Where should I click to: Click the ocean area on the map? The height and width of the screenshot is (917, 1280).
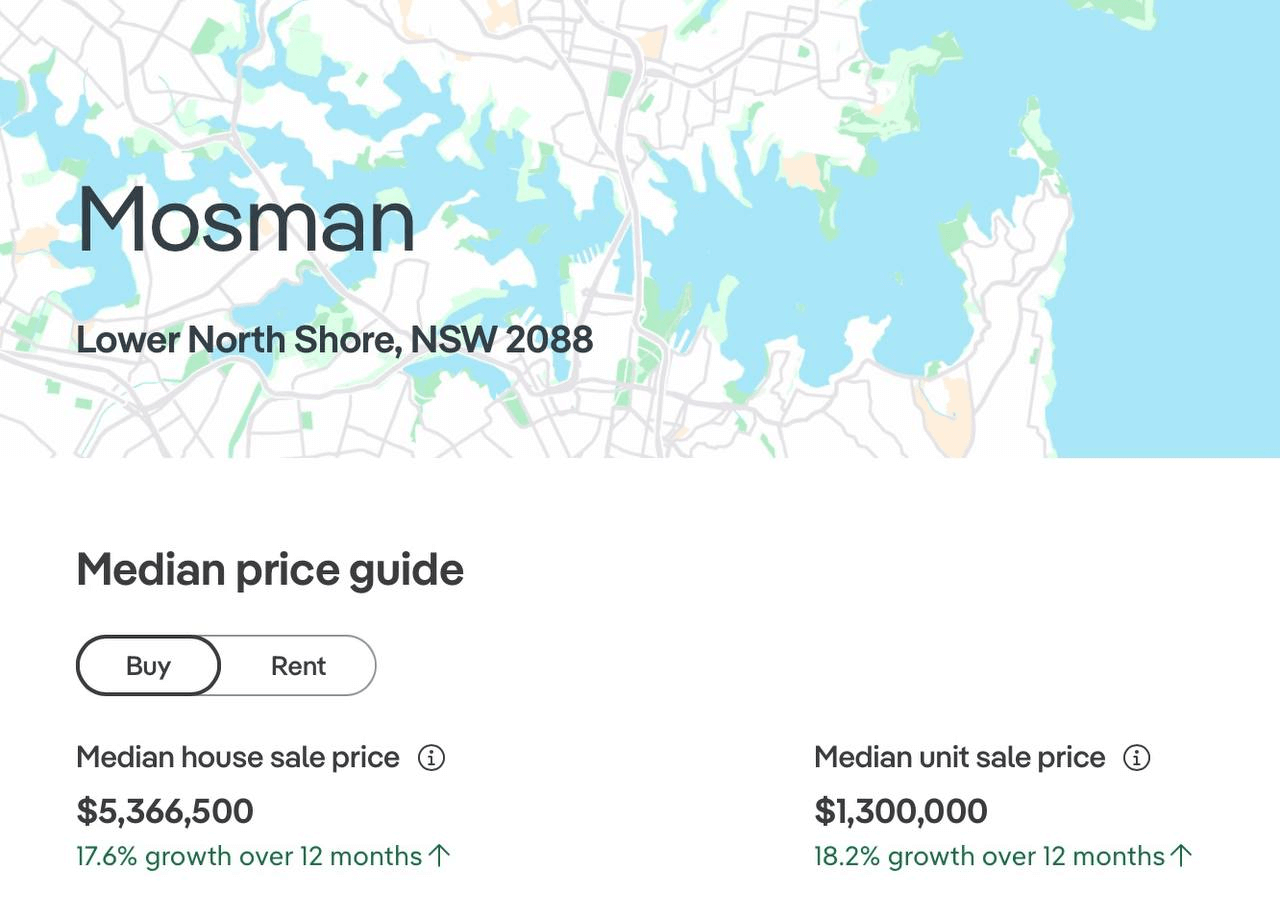coord(1170,250)
